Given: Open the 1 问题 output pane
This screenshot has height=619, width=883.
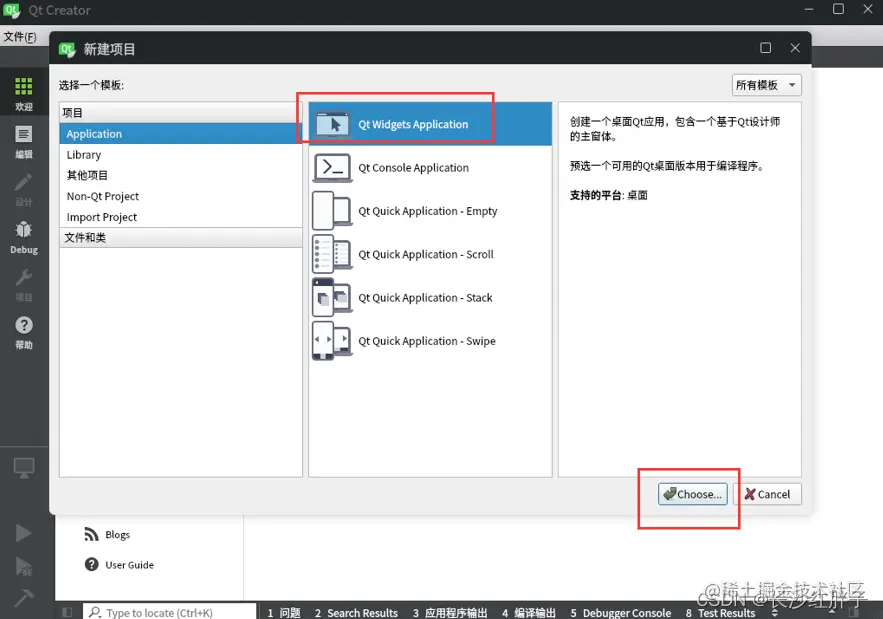Looking at the screenshot, I should pos(284,613).
